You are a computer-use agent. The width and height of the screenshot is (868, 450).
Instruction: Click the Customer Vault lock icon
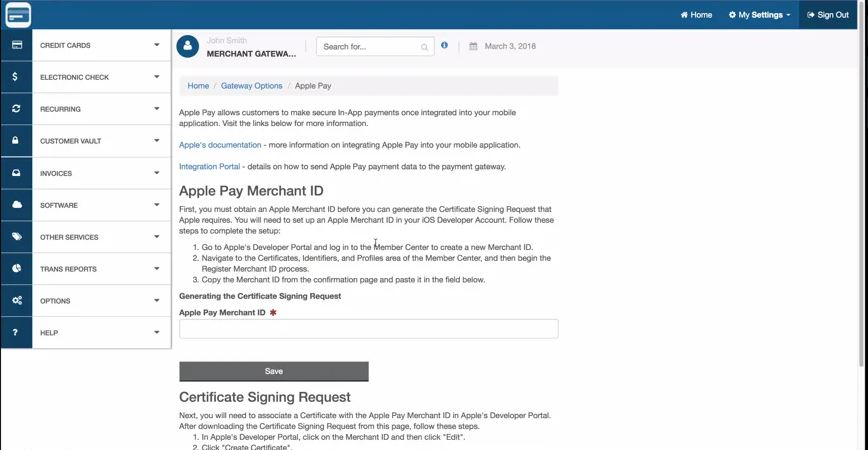[x=16, y=141]
